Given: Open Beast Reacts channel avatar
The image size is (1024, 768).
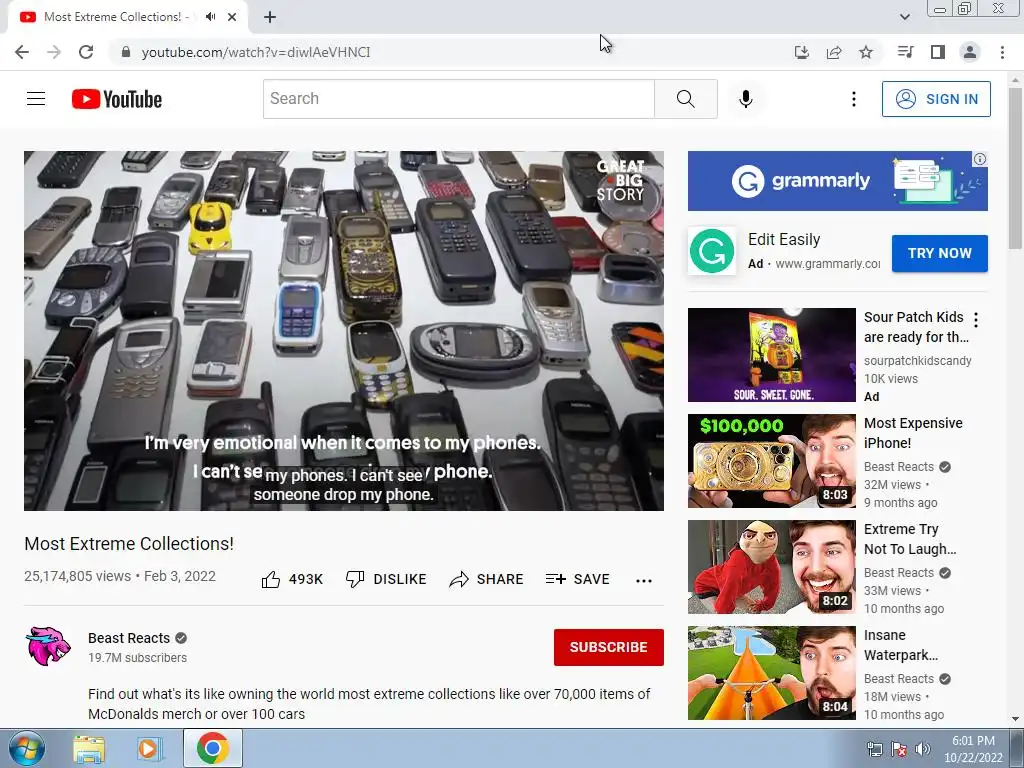Looking at the screenshot, I should (x=48, y=647).
